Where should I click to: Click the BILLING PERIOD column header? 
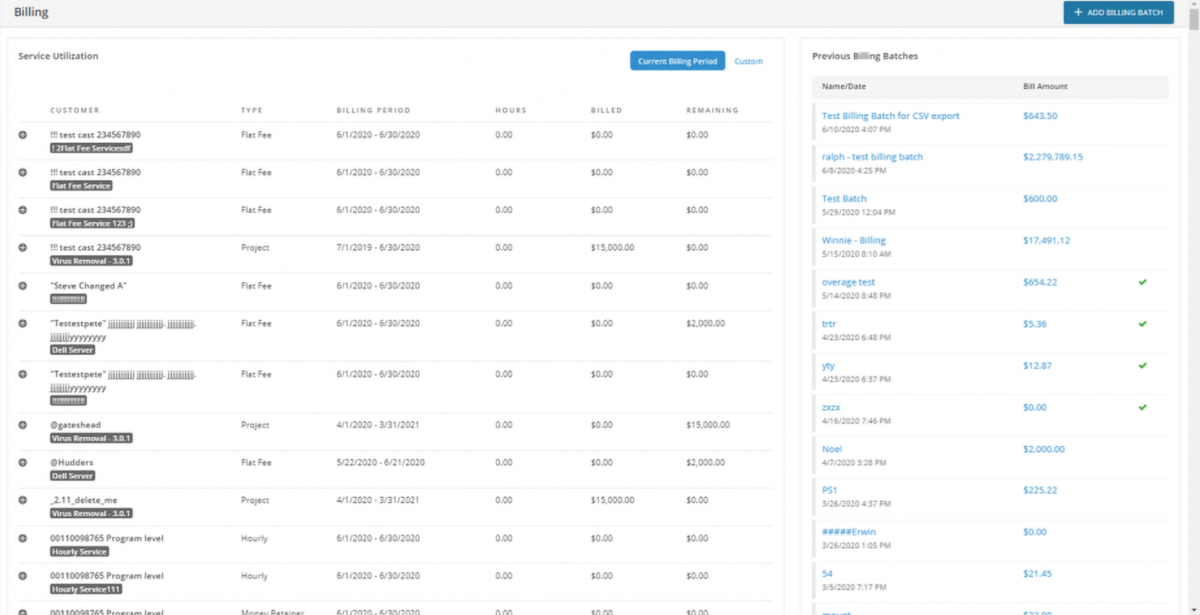click(373, 110)
